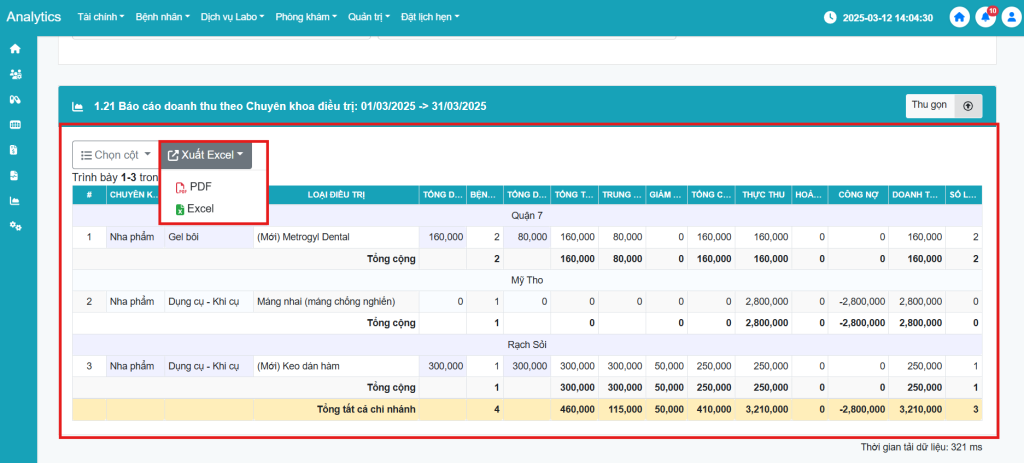This screenshot has height=463, width=1024.
Task: Select PDF from the export menu
Action: [x=200, y=187]
